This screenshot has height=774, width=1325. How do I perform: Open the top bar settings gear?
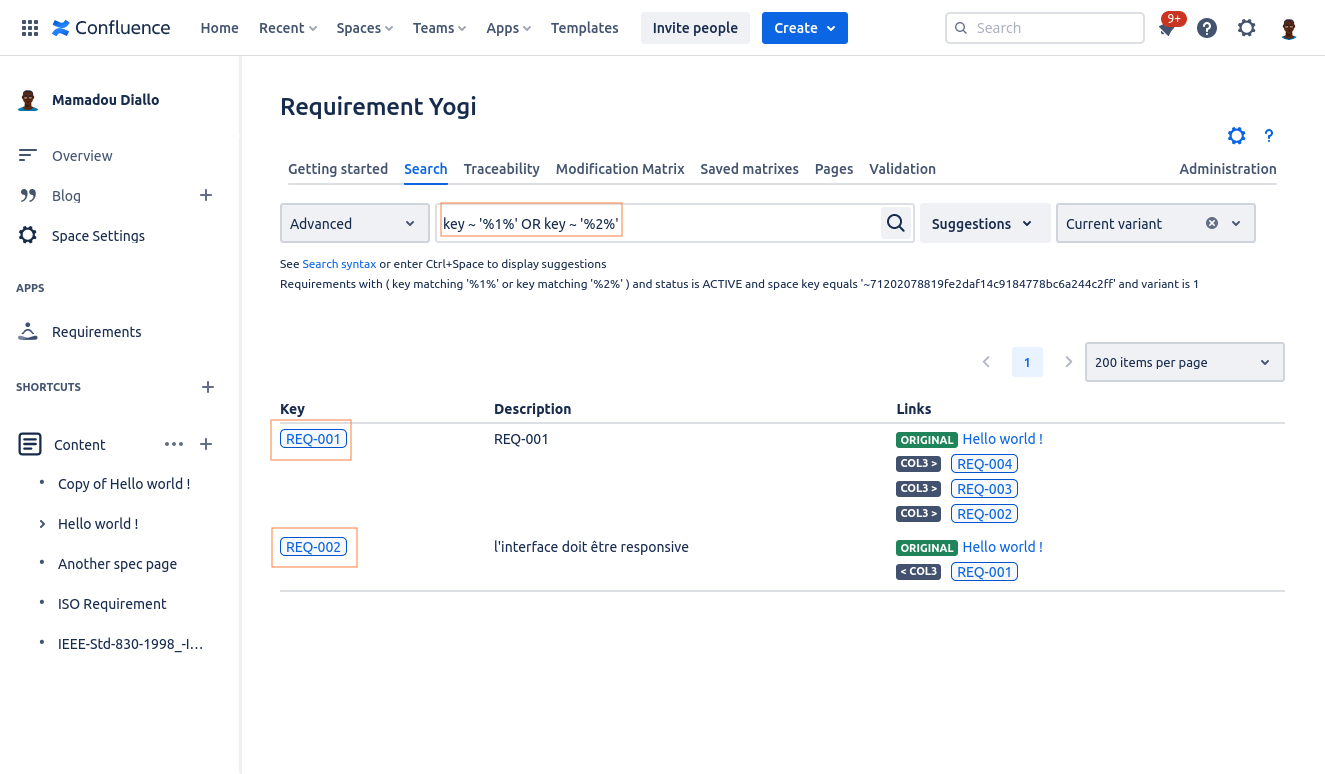(1246, 28)
